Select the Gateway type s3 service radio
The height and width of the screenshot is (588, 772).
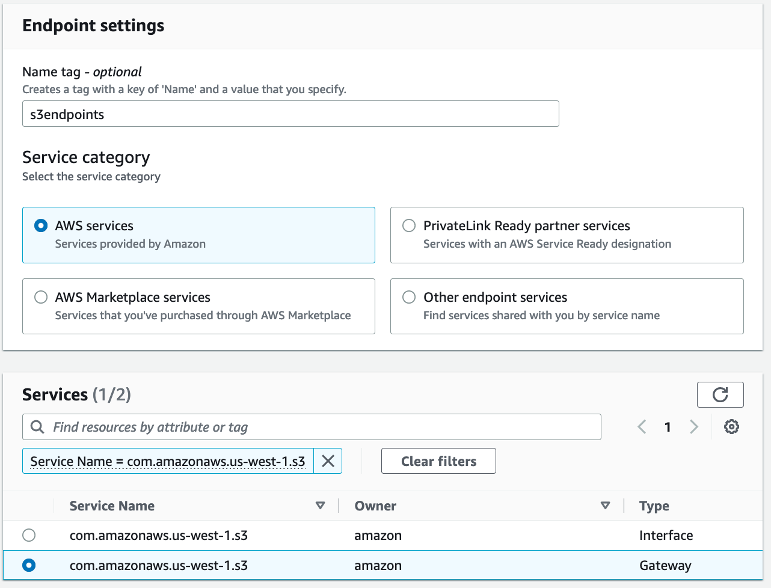[x=29, y=565]
